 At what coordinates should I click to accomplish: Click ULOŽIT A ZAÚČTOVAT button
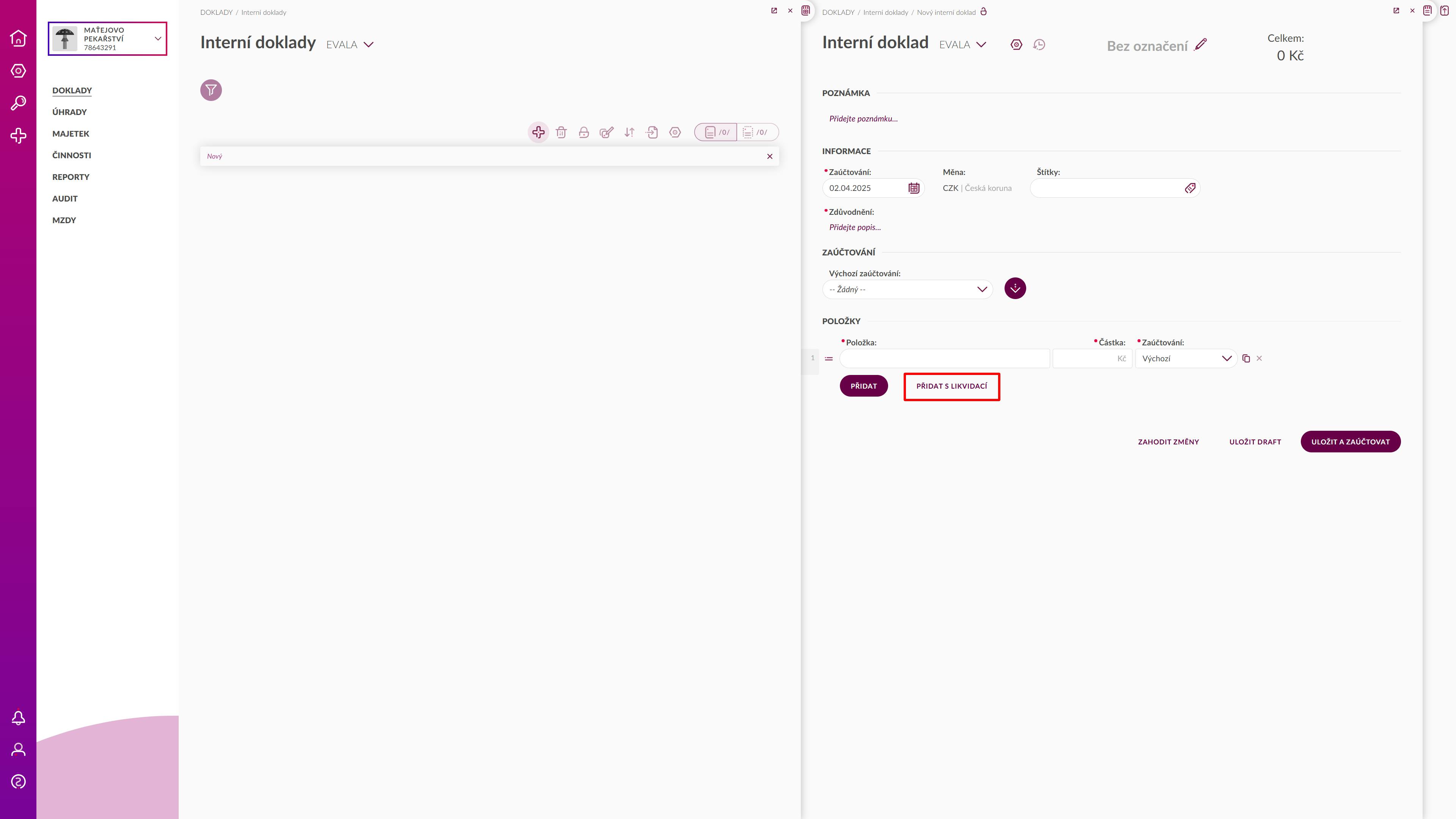point(1350,442)
